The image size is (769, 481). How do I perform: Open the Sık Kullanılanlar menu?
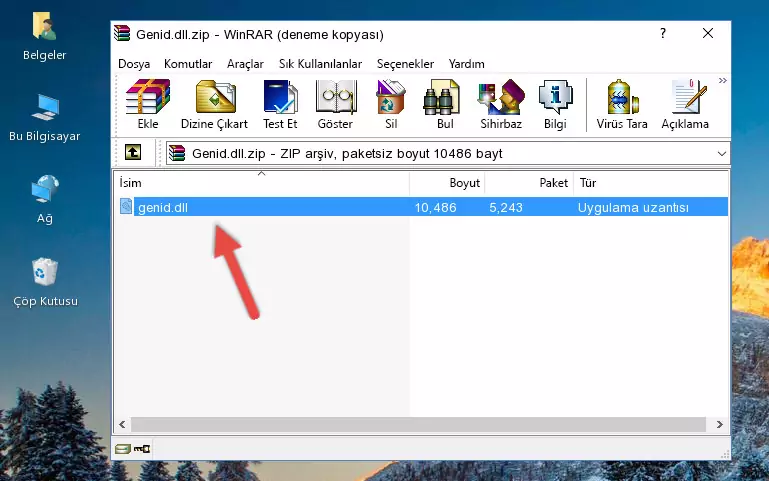[x=320, y=64]
